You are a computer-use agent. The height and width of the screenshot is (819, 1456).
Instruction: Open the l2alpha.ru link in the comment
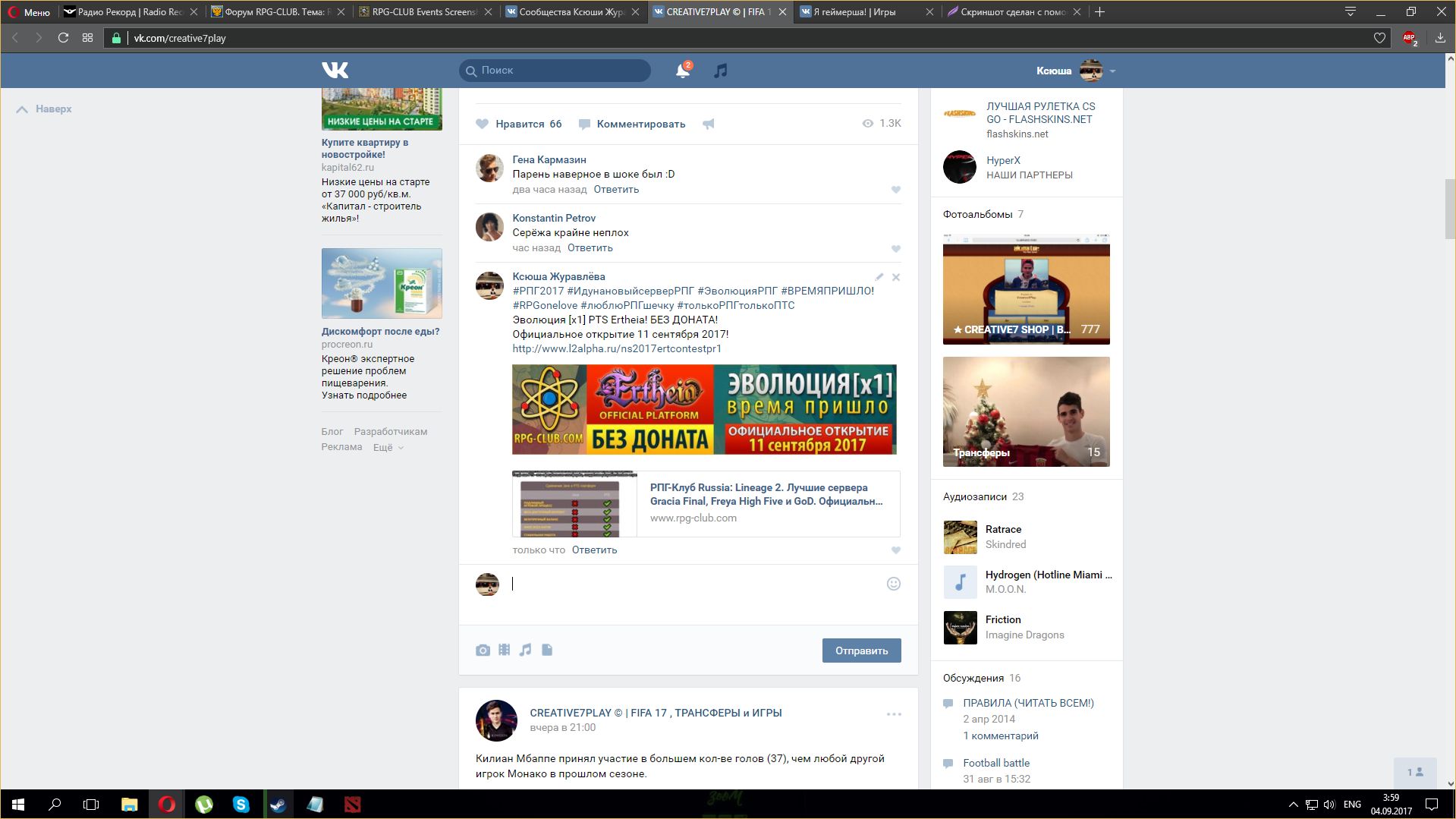click(617, 348)
